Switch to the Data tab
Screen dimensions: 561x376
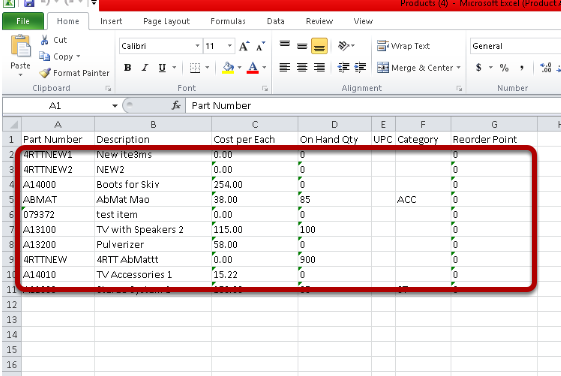275,21
